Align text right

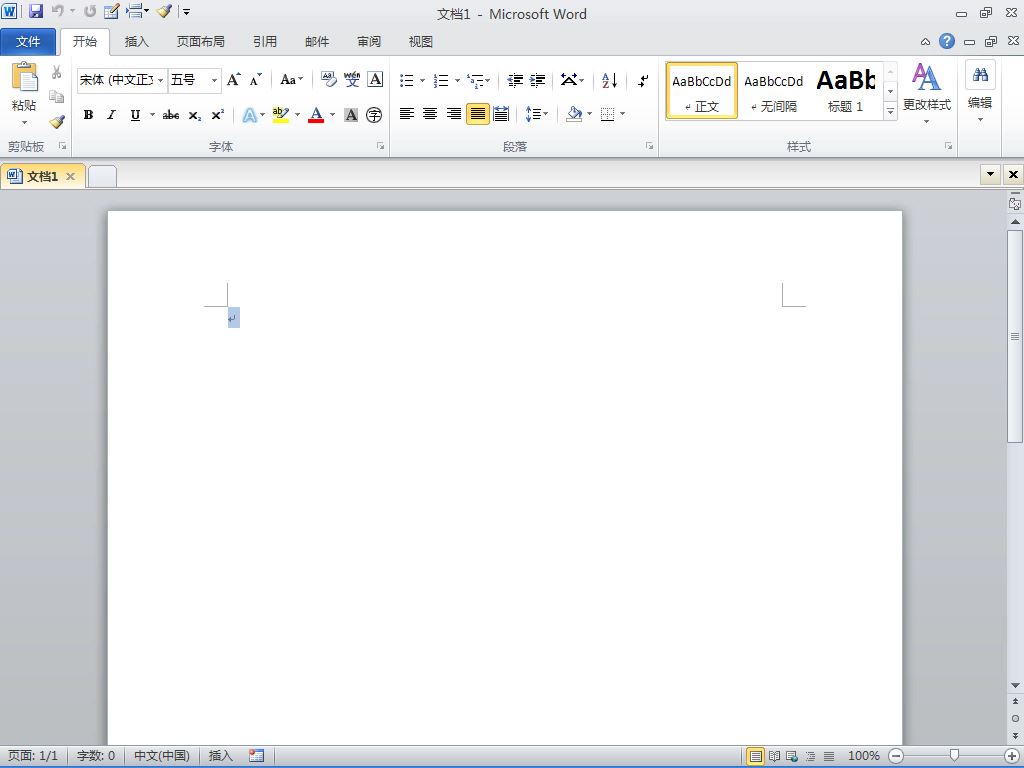453,114
